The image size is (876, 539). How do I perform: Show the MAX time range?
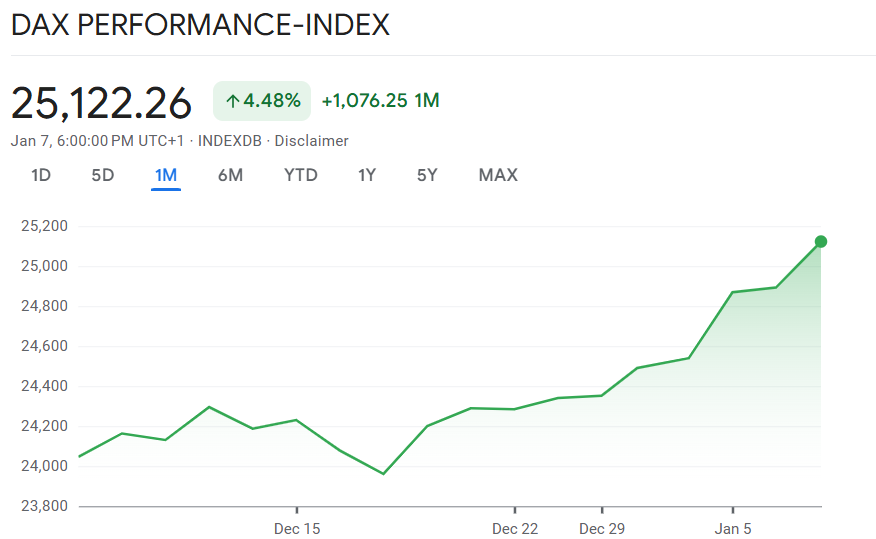coord(498,176)
